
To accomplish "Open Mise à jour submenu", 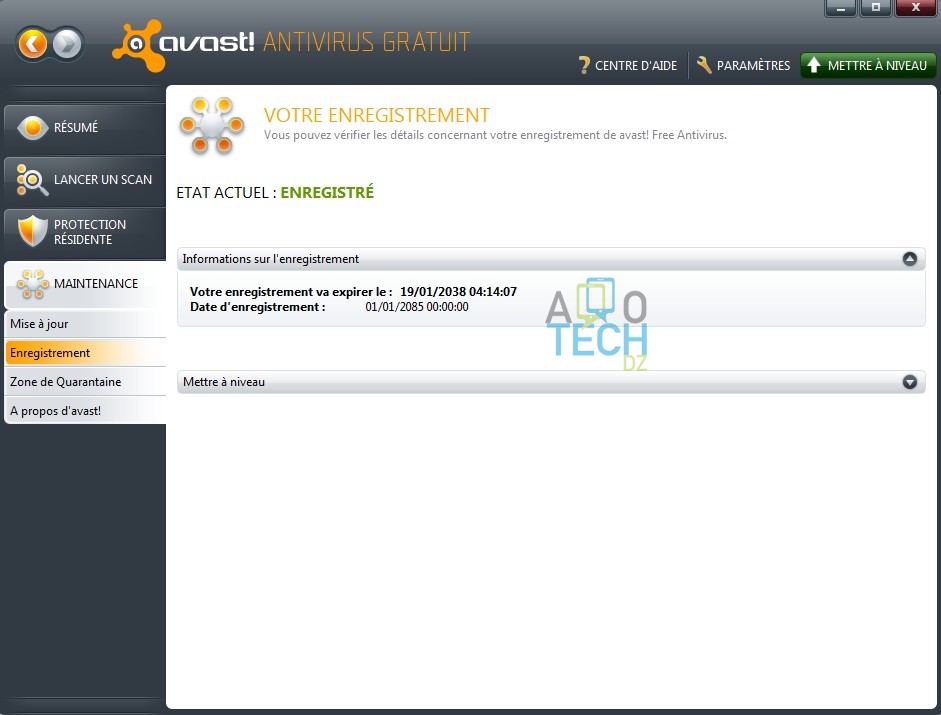I will pos(85,324).
